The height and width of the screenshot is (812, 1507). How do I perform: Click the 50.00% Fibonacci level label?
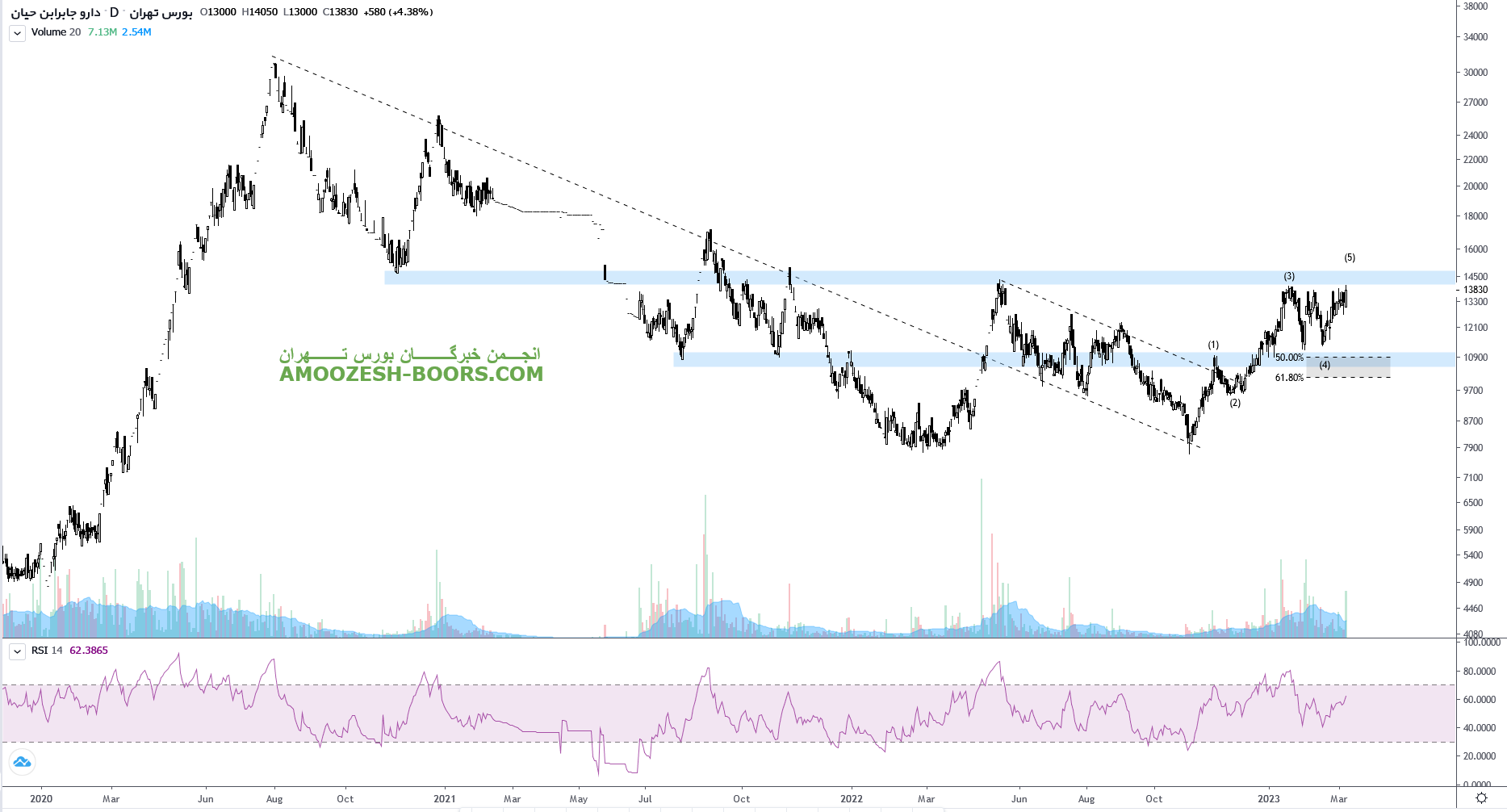click(1289, 358)
